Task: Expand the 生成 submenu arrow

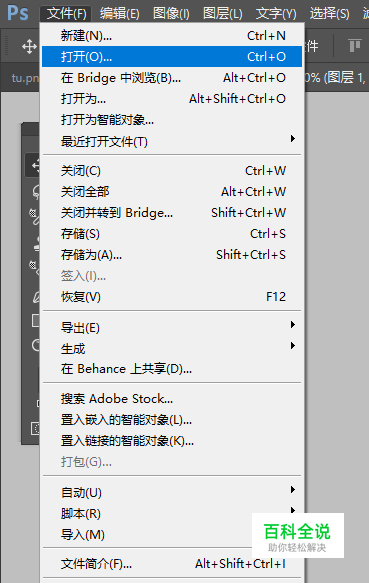Action: point(293,346)
